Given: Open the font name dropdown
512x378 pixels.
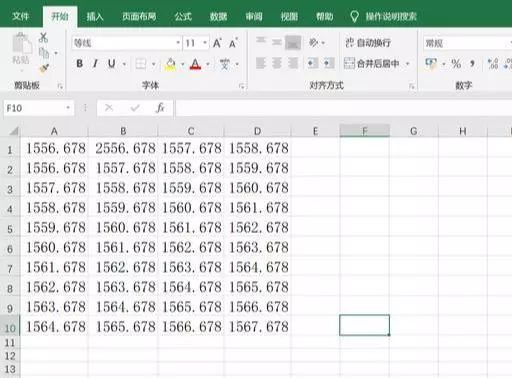Looking at the screenshot, I should (178, 43).
